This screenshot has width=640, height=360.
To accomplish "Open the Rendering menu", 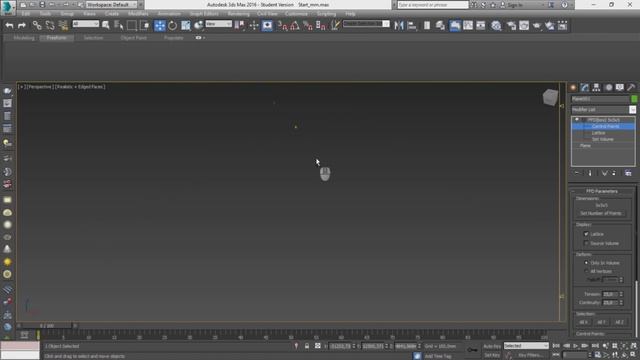I will (x=238, y=14).
